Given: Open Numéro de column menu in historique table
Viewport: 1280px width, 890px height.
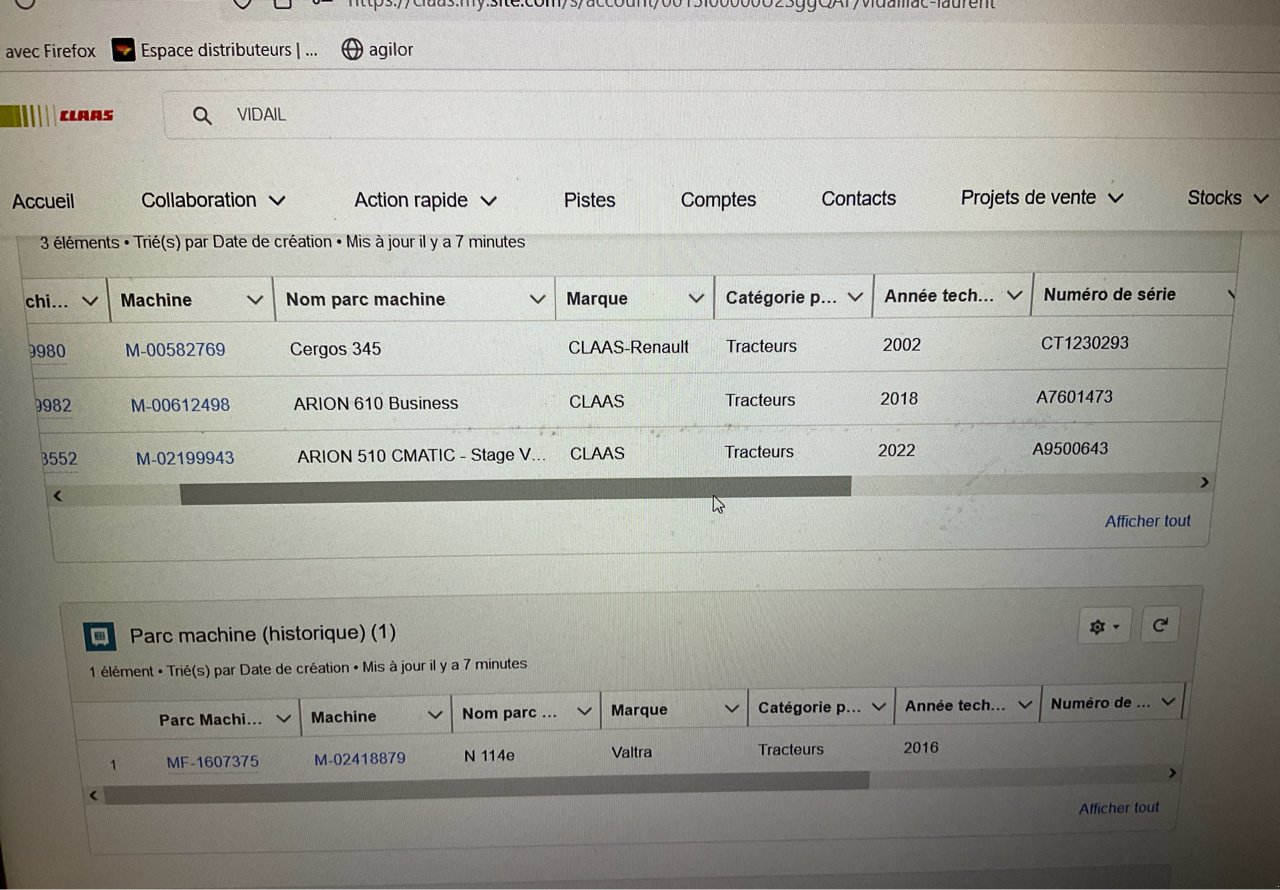Looking at the screenshot, I should click(x=1168, y=703).
